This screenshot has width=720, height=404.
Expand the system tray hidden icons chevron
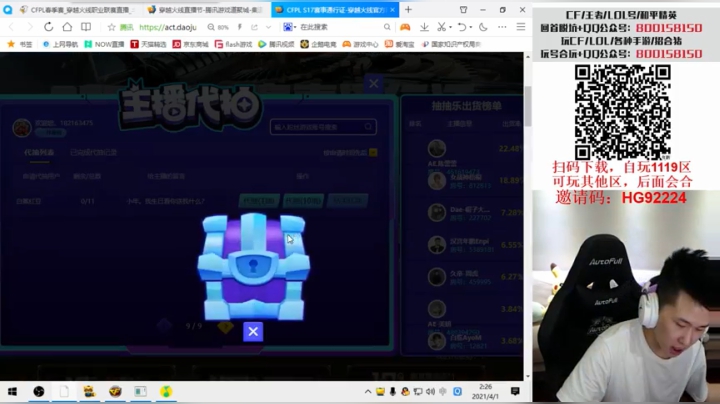368,392
